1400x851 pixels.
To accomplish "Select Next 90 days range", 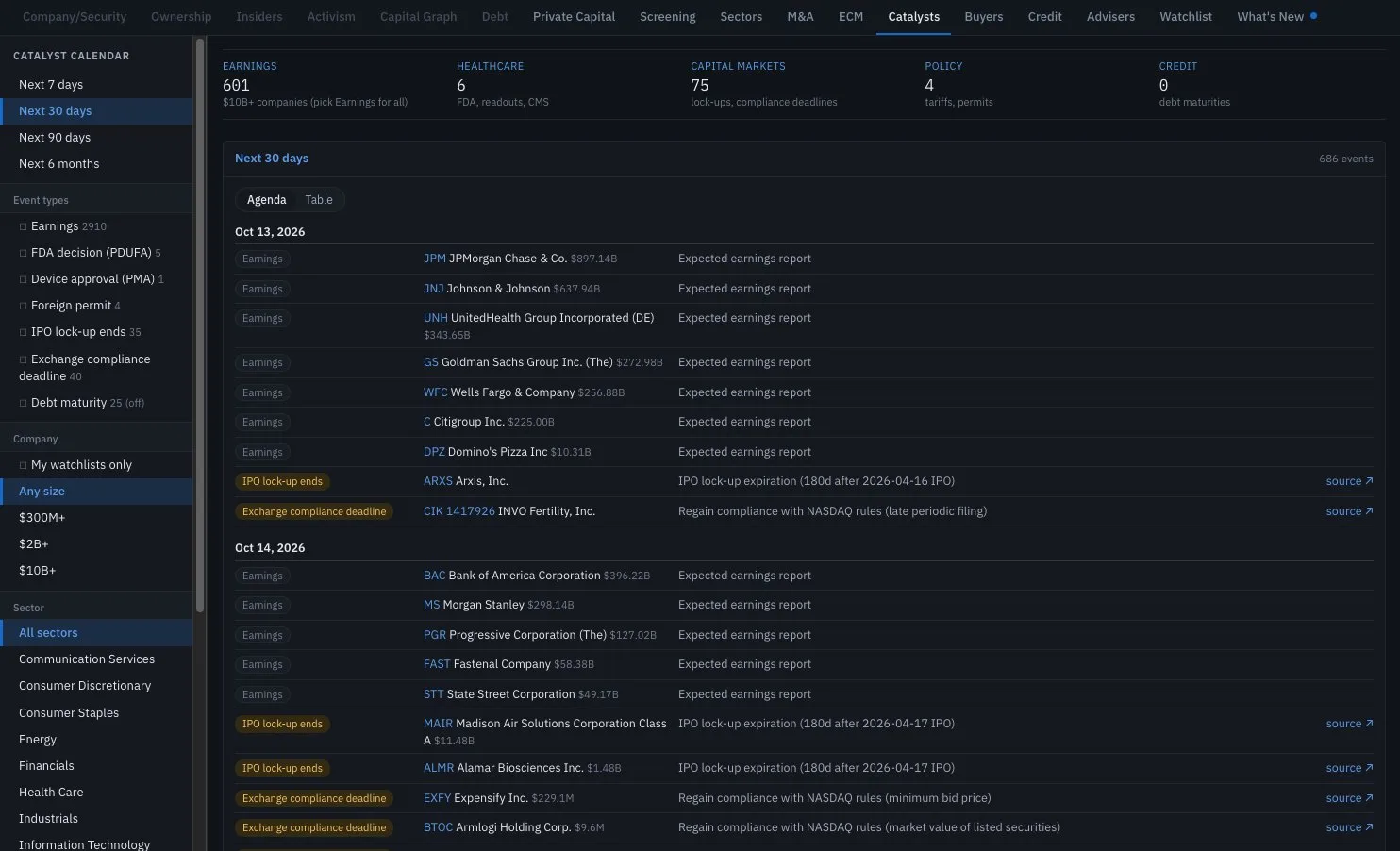I will point(96,138).
